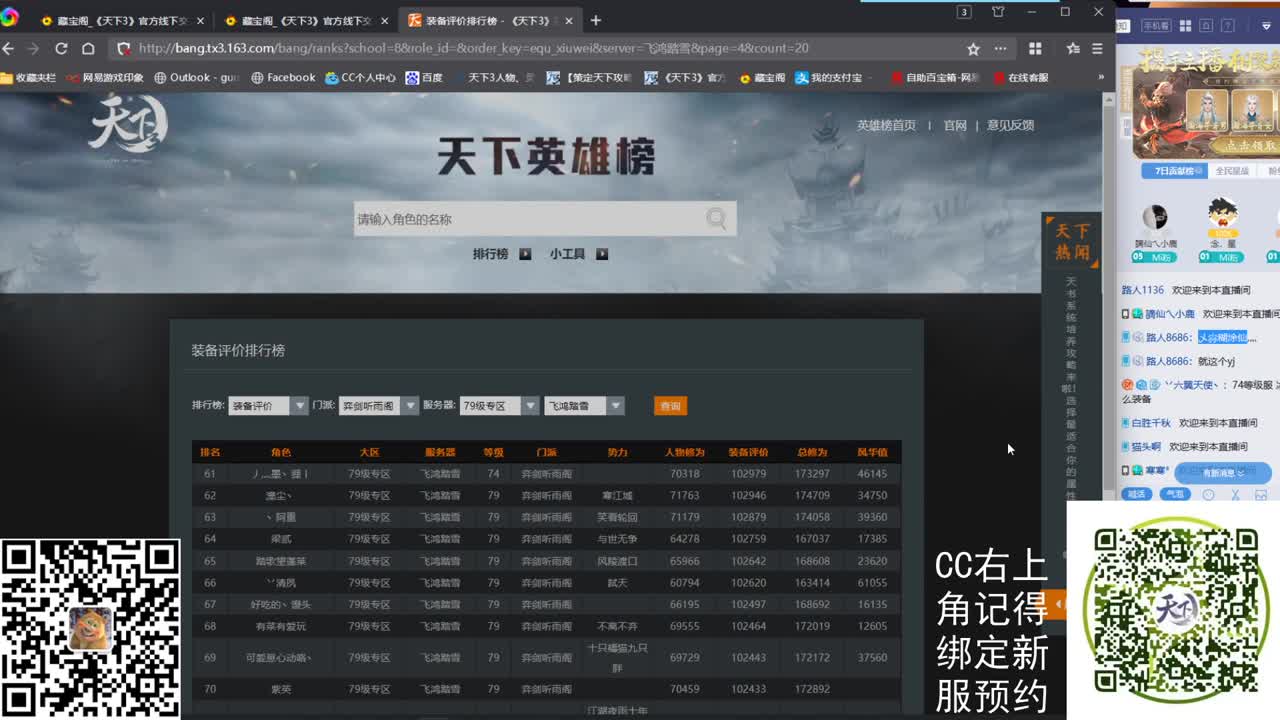The height and width of the screenshot is (720, 1280).
Task: Click the scissors screenshot icon in chat toolbar
Action: click(x=1235, y=494)
